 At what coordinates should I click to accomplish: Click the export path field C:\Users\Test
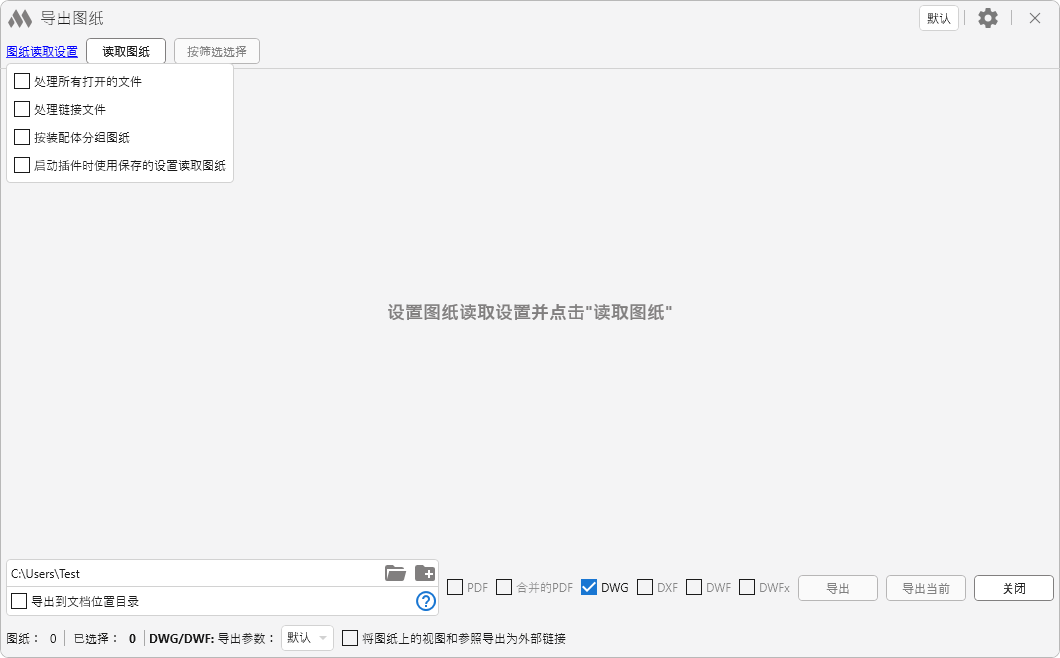[190, 573]
